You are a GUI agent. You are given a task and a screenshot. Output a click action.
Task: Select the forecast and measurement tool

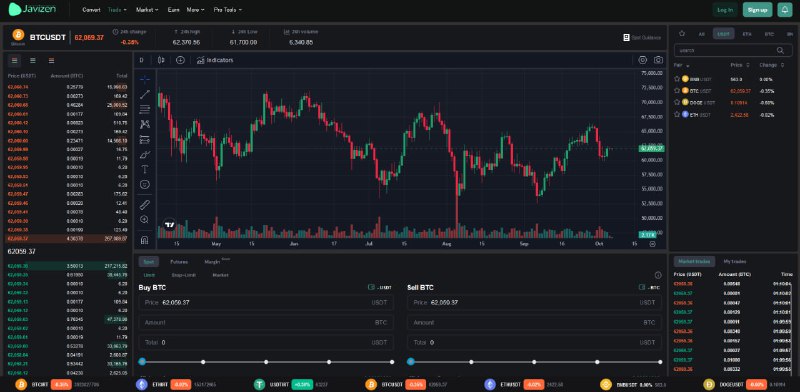[x=145, y=139]
